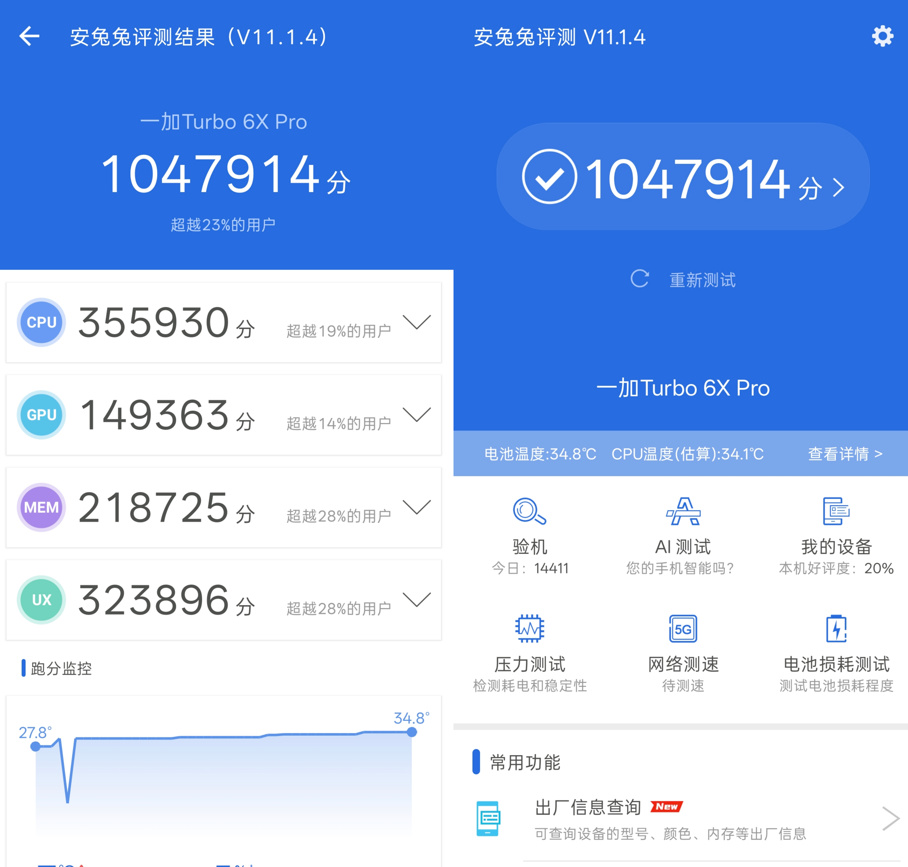Tap the 1047914分 total on results screen

pyautogui.click(x=225, y=174)
